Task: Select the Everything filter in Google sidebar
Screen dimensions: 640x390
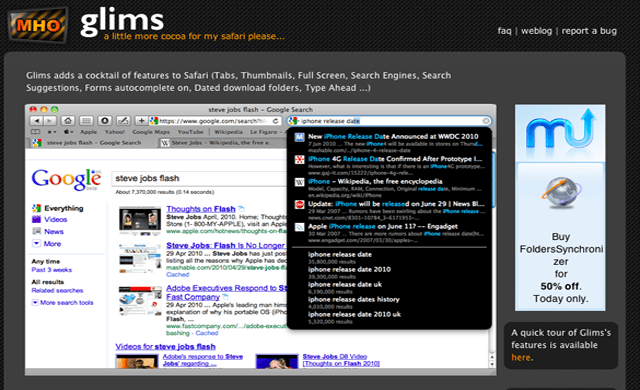Action: pyautogui.click(x=58, y=208)
